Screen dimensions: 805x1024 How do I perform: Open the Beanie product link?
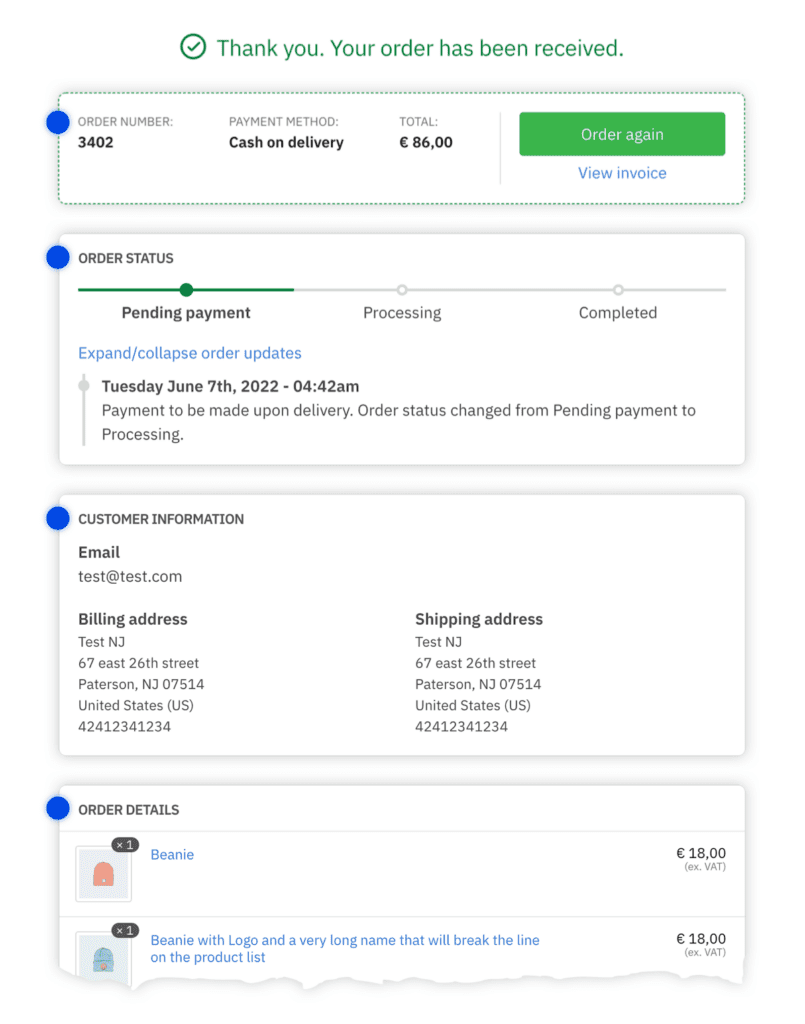click(x=171, y=855)
